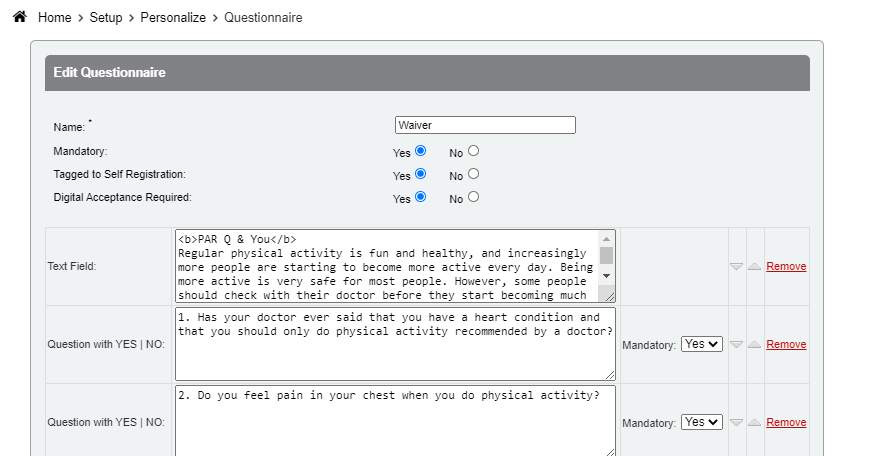Click the Home icon in breadcrumb
This screenshot has height=456, width=871.
[x=19, y=18]
